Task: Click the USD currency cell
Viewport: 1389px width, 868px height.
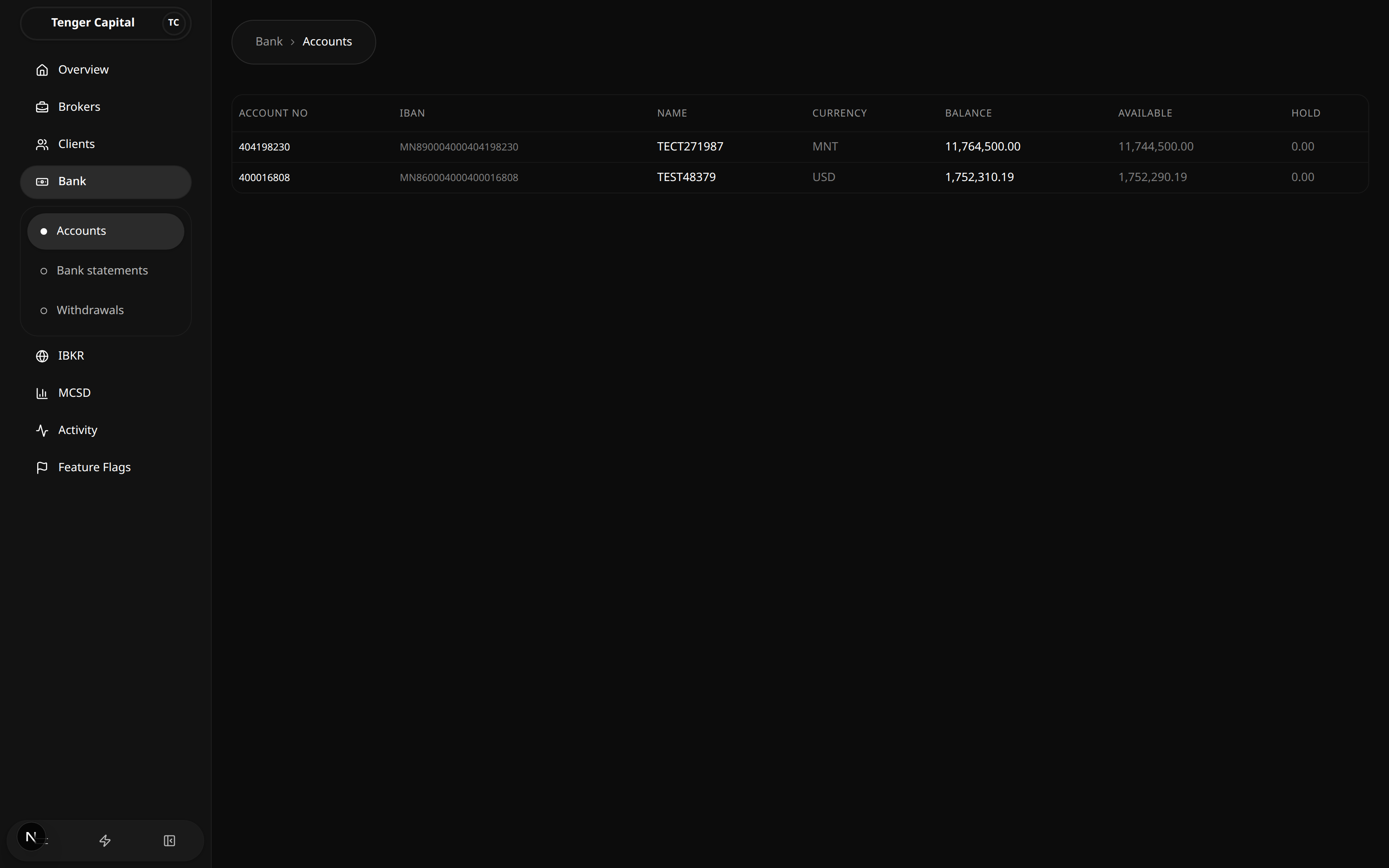Action: (824, 177)
